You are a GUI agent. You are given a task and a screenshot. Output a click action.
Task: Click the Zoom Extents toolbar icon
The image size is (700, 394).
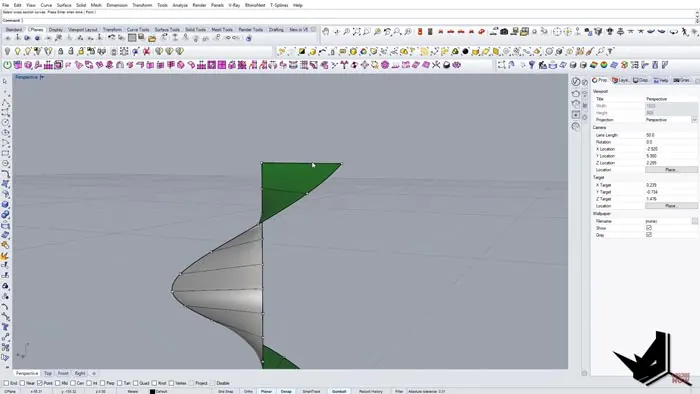(x=356, y=32)
